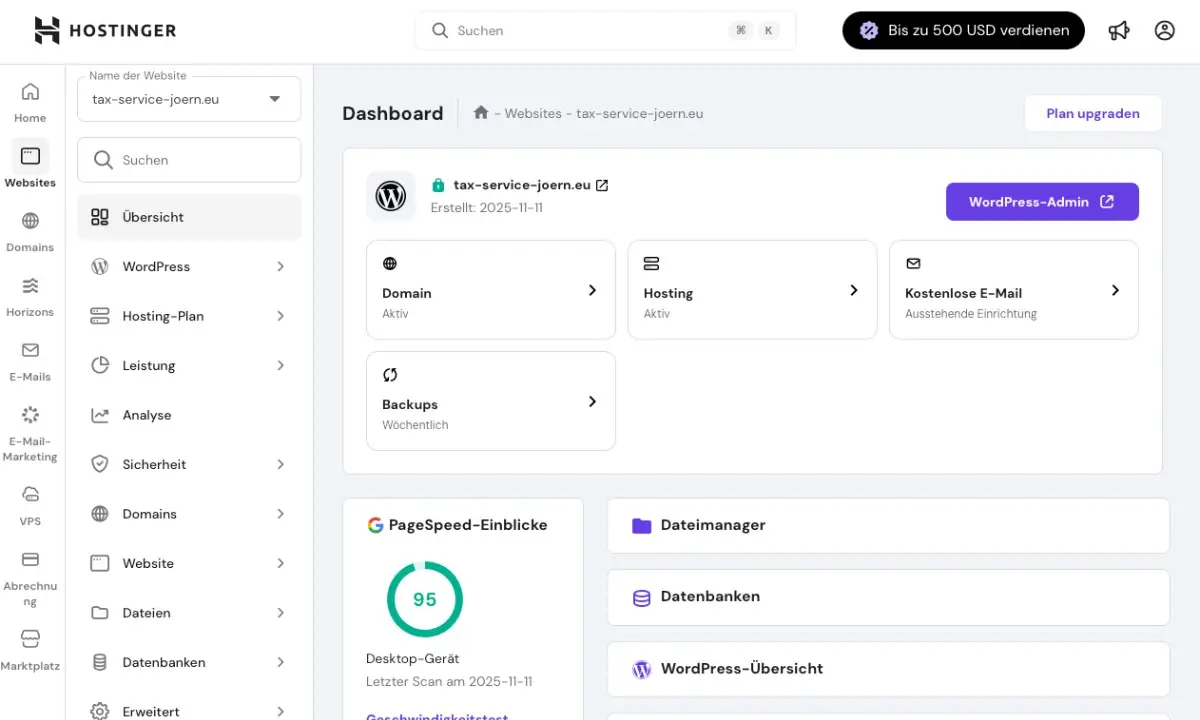
Task: Select Übersicht in the sidebar menu
Action: click(153, 217)
